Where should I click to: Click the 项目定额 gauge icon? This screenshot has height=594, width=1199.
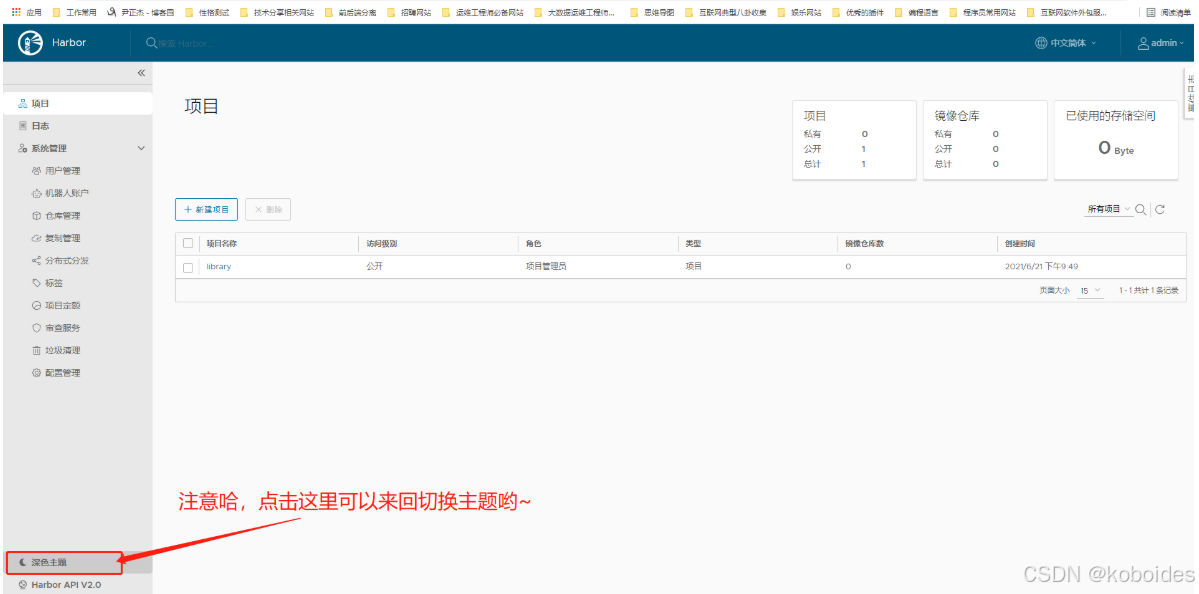point(36,305)
